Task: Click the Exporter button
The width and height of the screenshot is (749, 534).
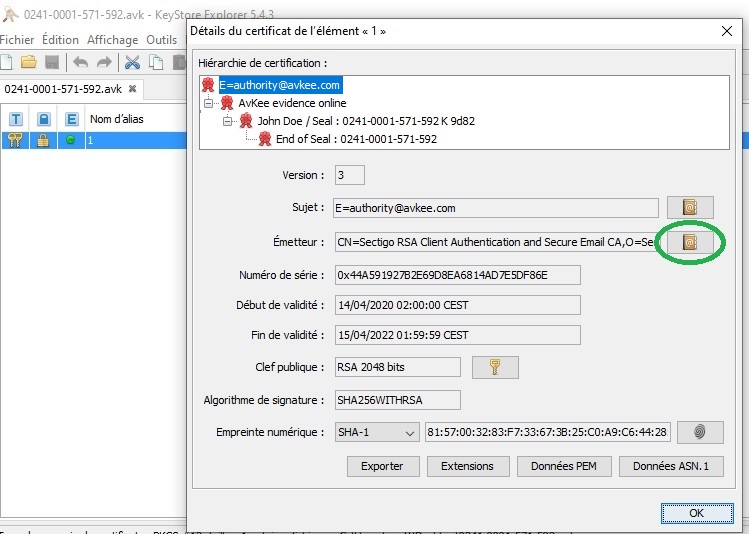Action: (x=383, y=466)
